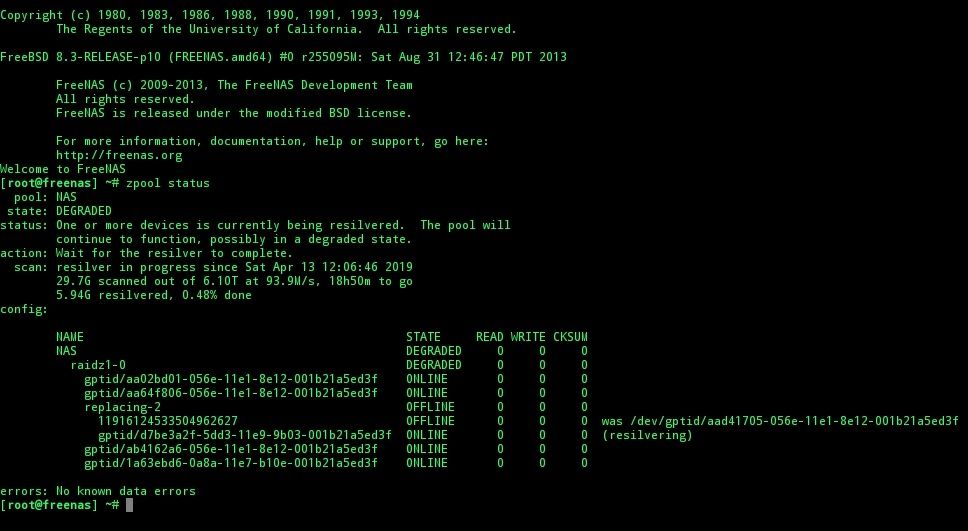Click the STATE column header
968x531 pixels.
[424, 337]
